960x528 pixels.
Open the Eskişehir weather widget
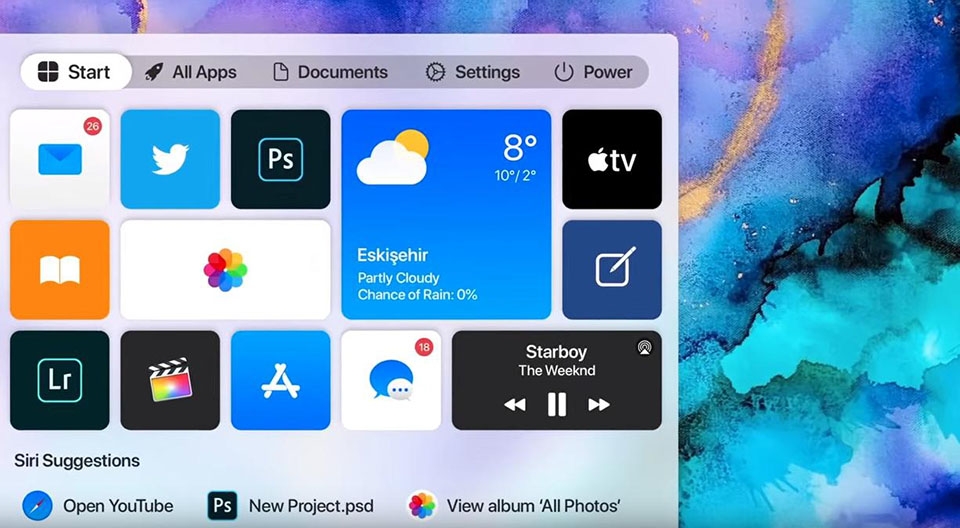(x=446, y=214)
